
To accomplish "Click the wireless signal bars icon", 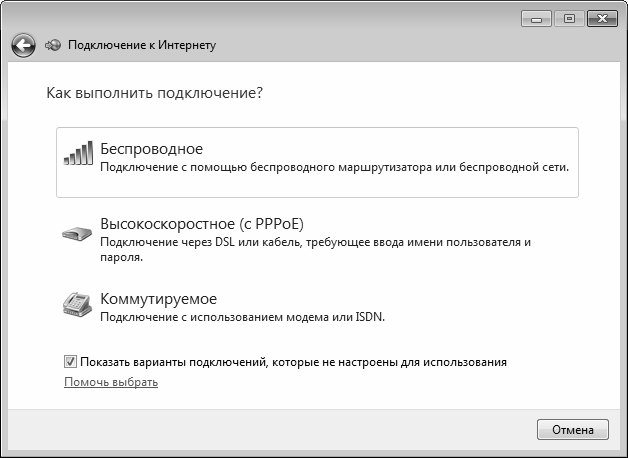I will pyautogui.click(x=78, y=153).
